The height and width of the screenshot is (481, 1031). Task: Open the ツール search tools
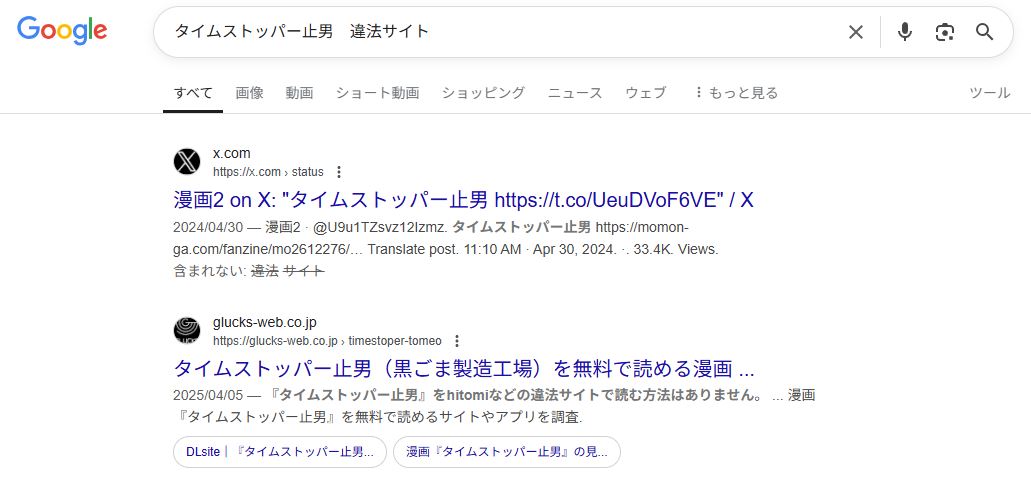pos(990,93)
